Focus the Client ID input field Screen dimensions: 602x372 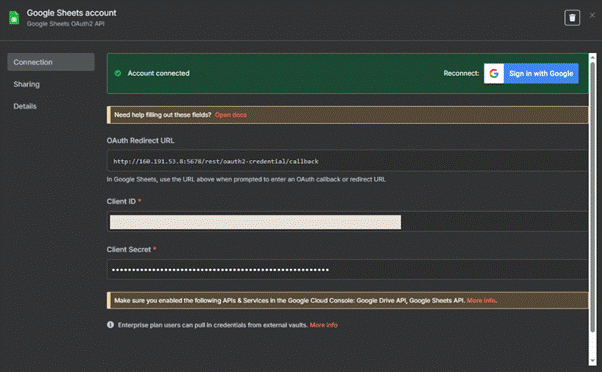347,222
